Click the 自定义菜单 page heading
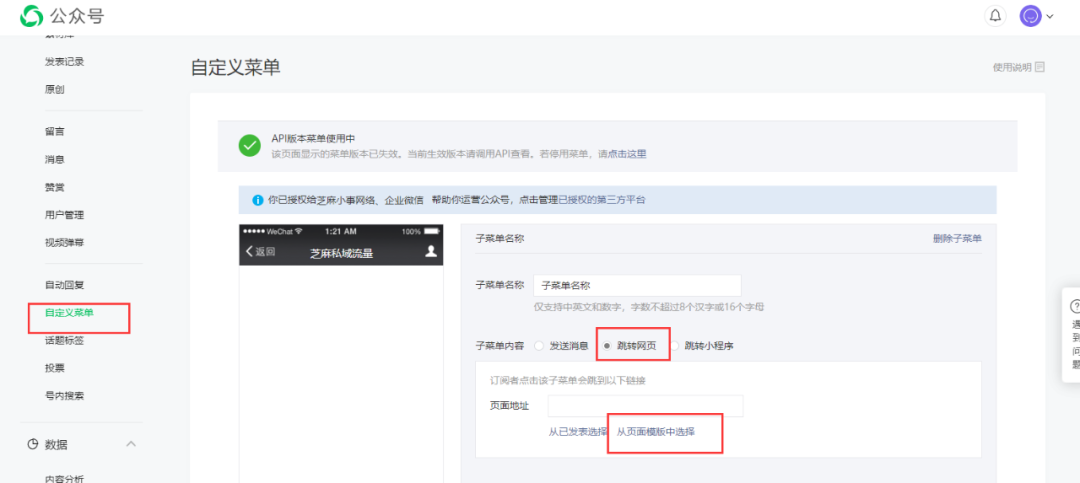The image size is (1080, 483). click(236, 68)
